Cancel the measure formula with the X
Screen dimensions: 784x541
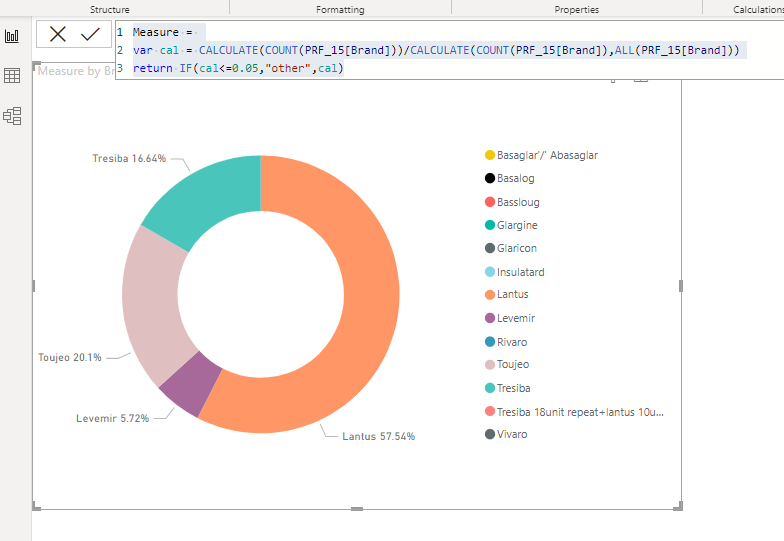coord(58,34)
